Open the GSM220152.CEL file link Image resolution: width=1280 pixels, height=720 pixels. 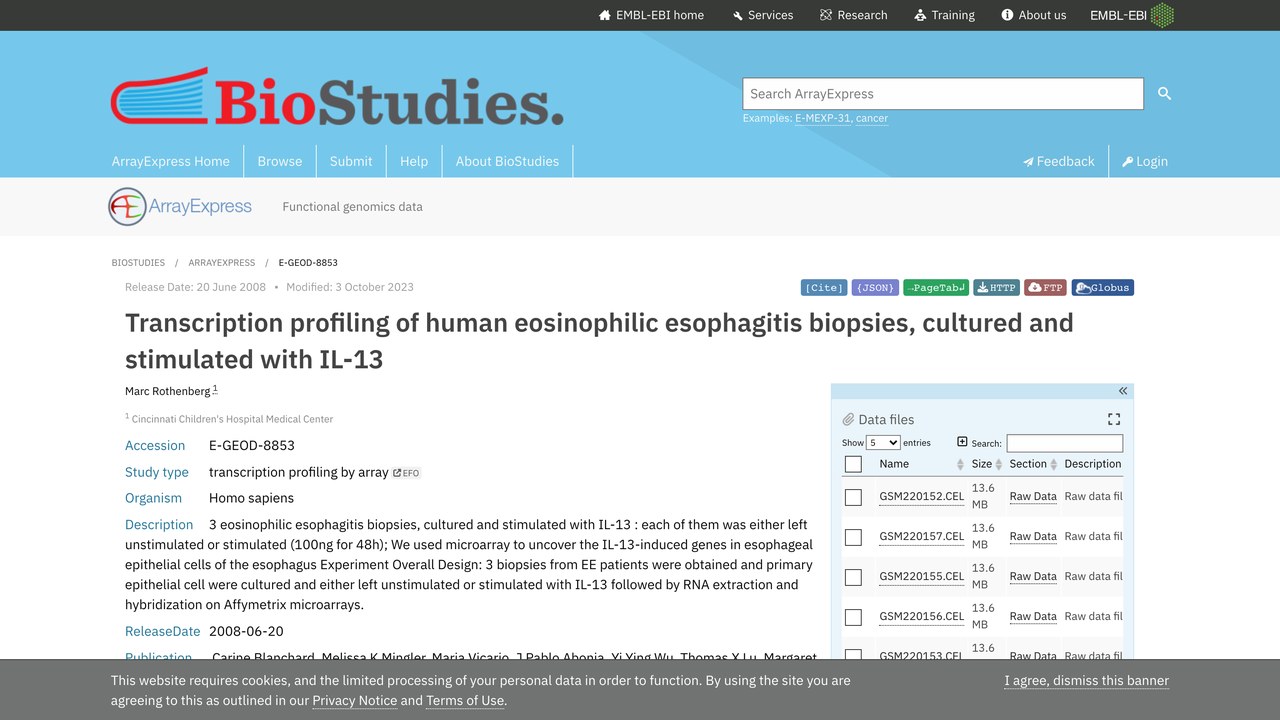click(922, 497)
